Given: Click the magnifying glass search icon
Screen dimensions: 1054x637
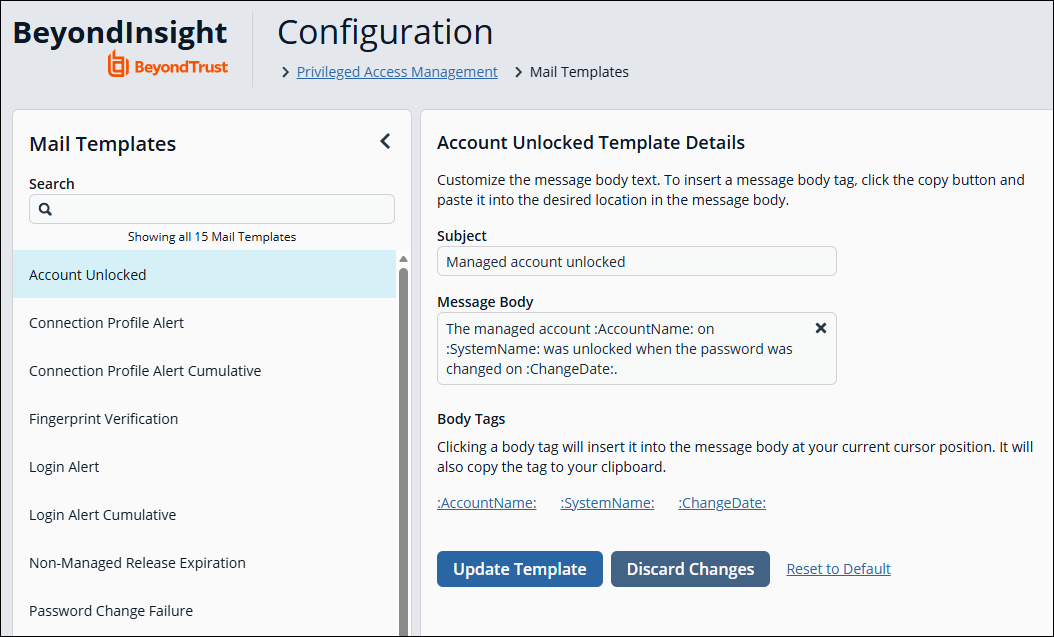Looking at the screenshot, I should coord(45,208).
